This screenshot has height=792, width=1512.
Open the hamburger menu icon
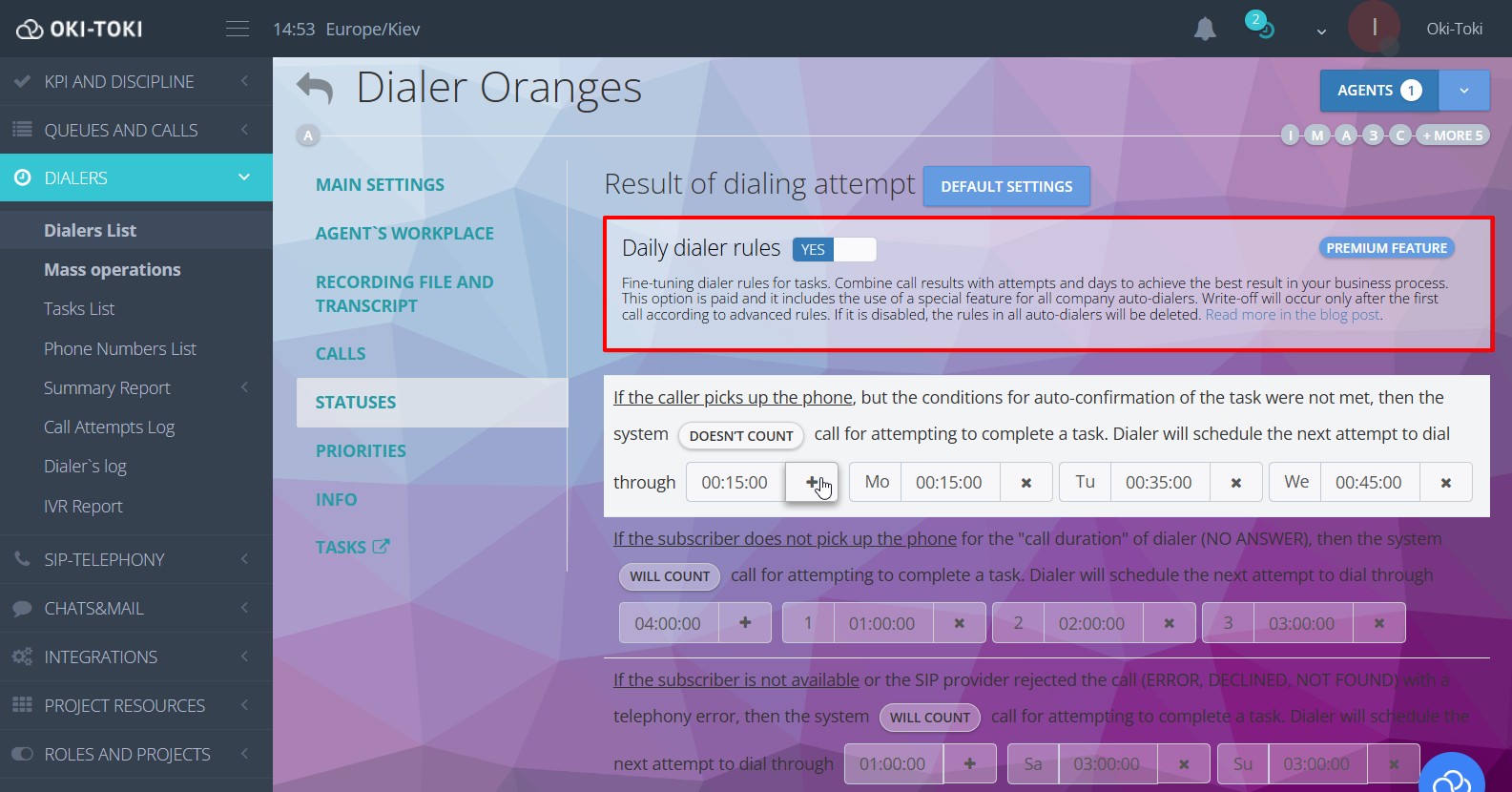click(238, 30)
